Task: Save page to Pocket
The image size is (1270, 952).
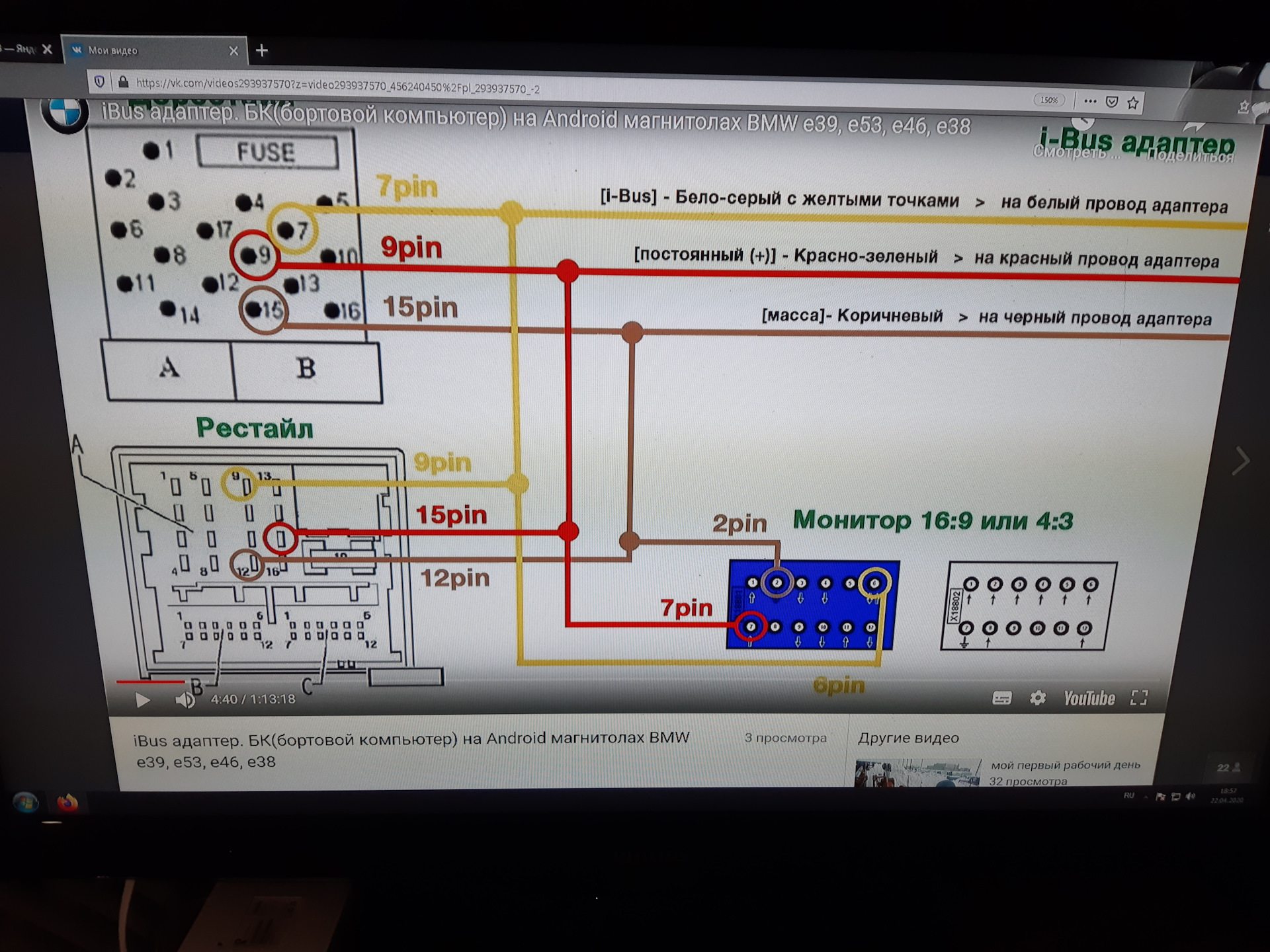Action: [1113, 102]
